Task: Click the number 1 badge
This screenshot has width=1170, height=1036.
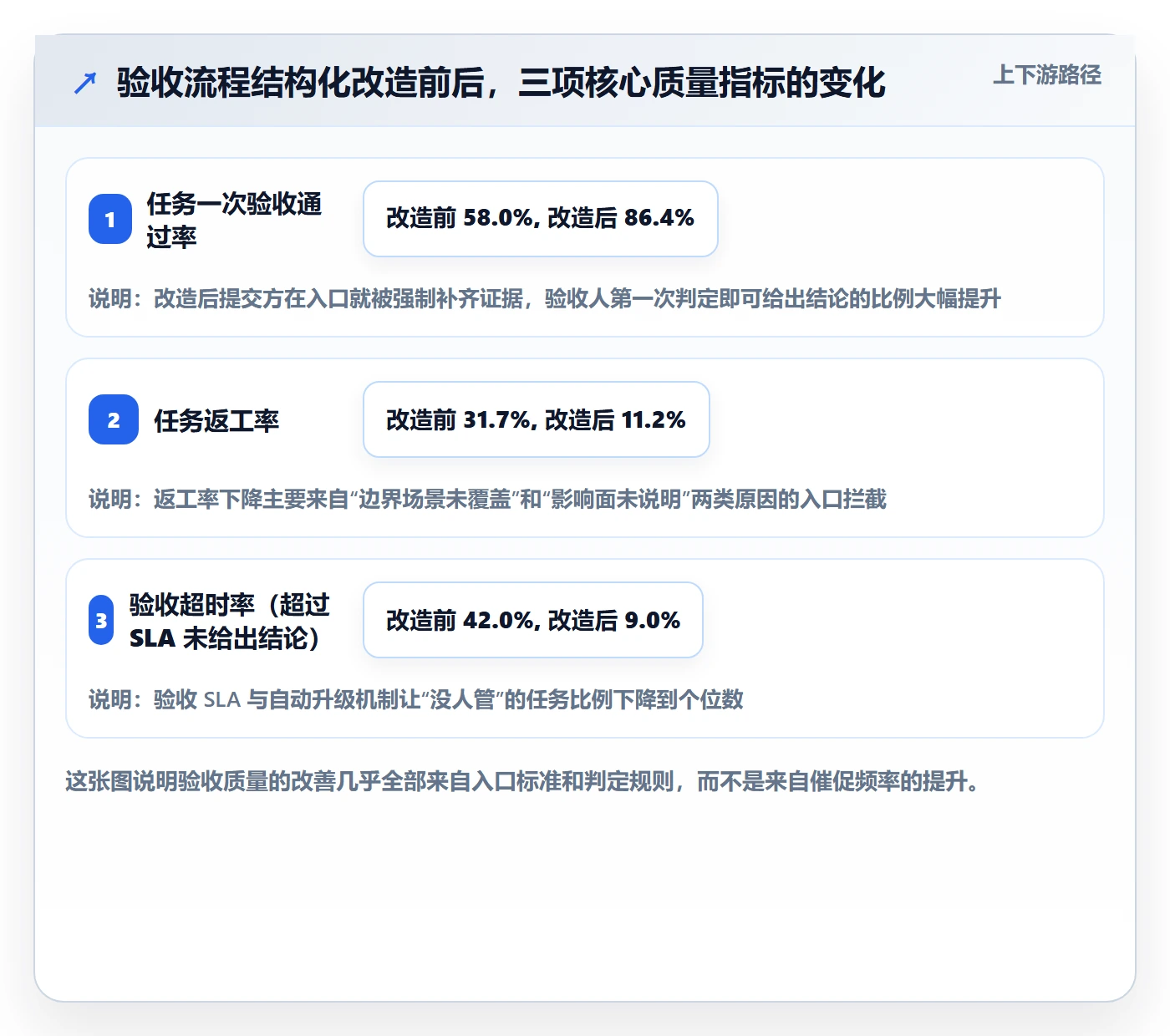Action: [x=110, y=219]
